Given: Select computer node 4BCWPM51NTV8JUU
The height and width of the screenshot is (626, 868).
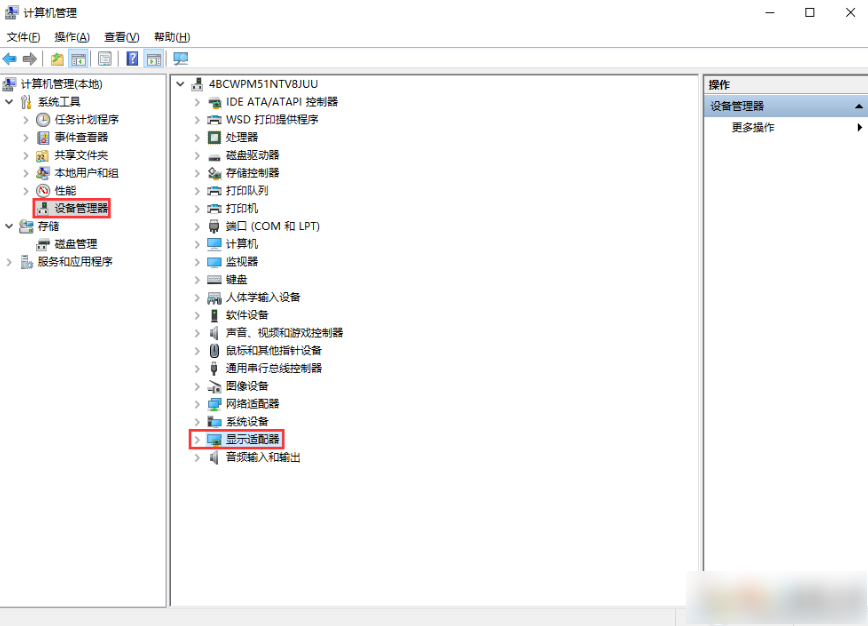Looking at the screenshot, I should point(263,84).
